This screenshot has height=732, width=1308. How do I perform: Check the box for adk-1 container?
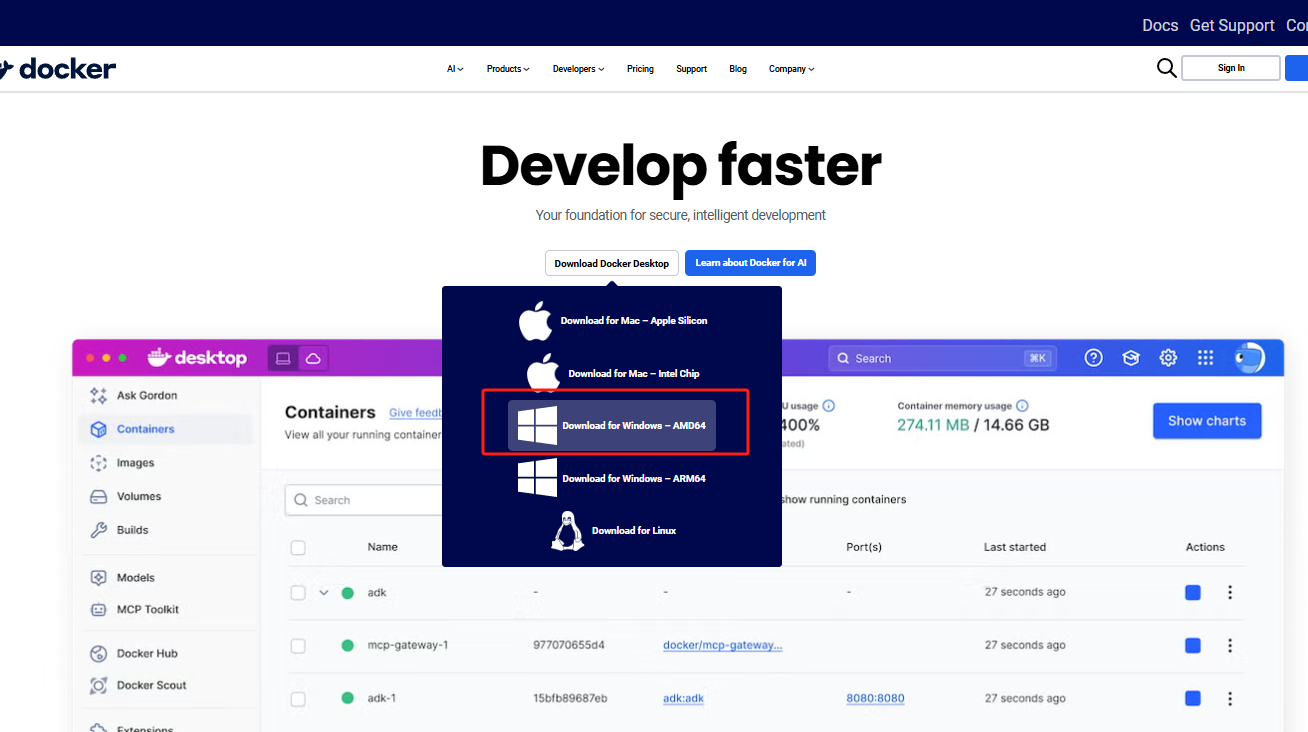pos(298,698)
